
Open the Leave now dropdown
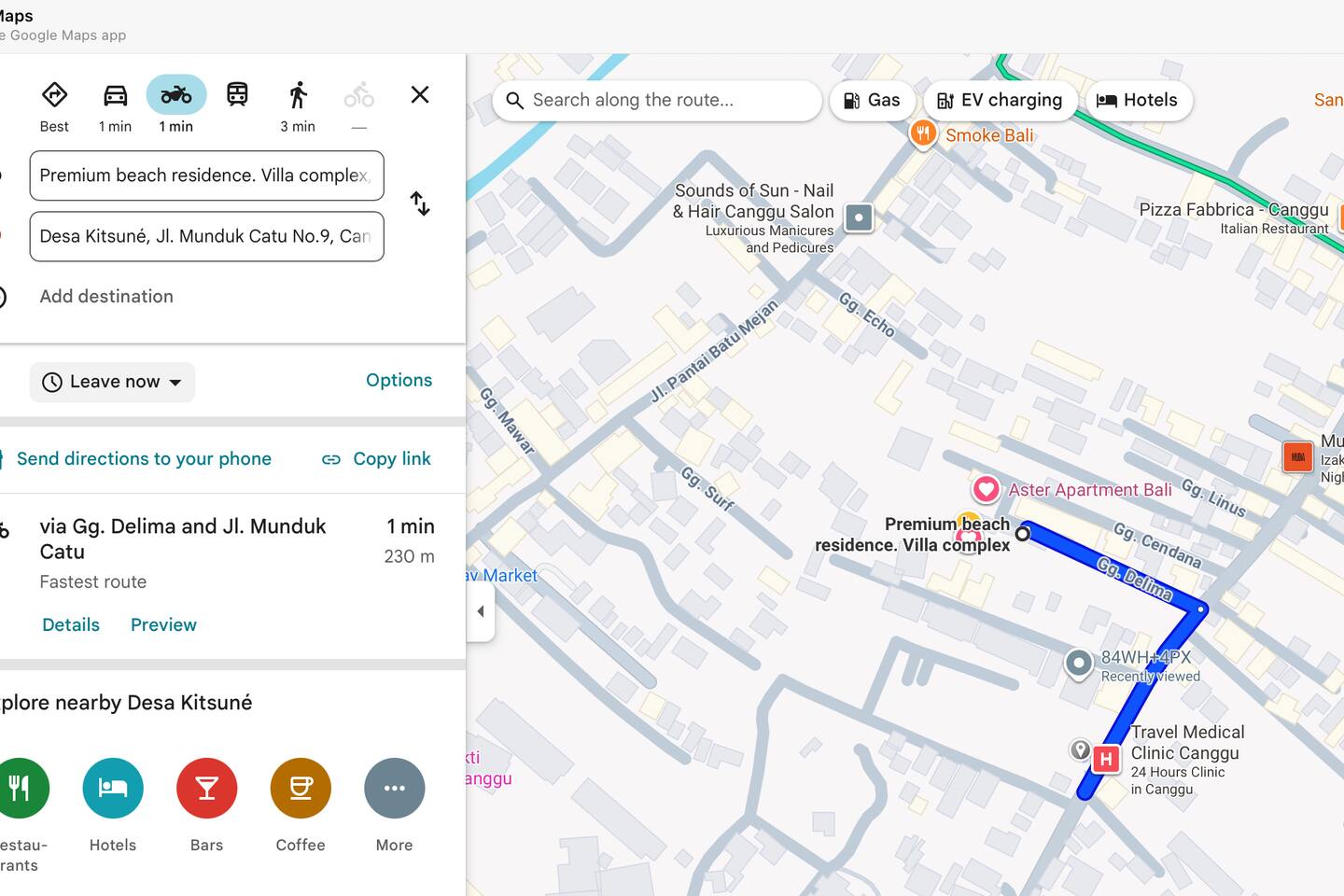pos(113,382)
